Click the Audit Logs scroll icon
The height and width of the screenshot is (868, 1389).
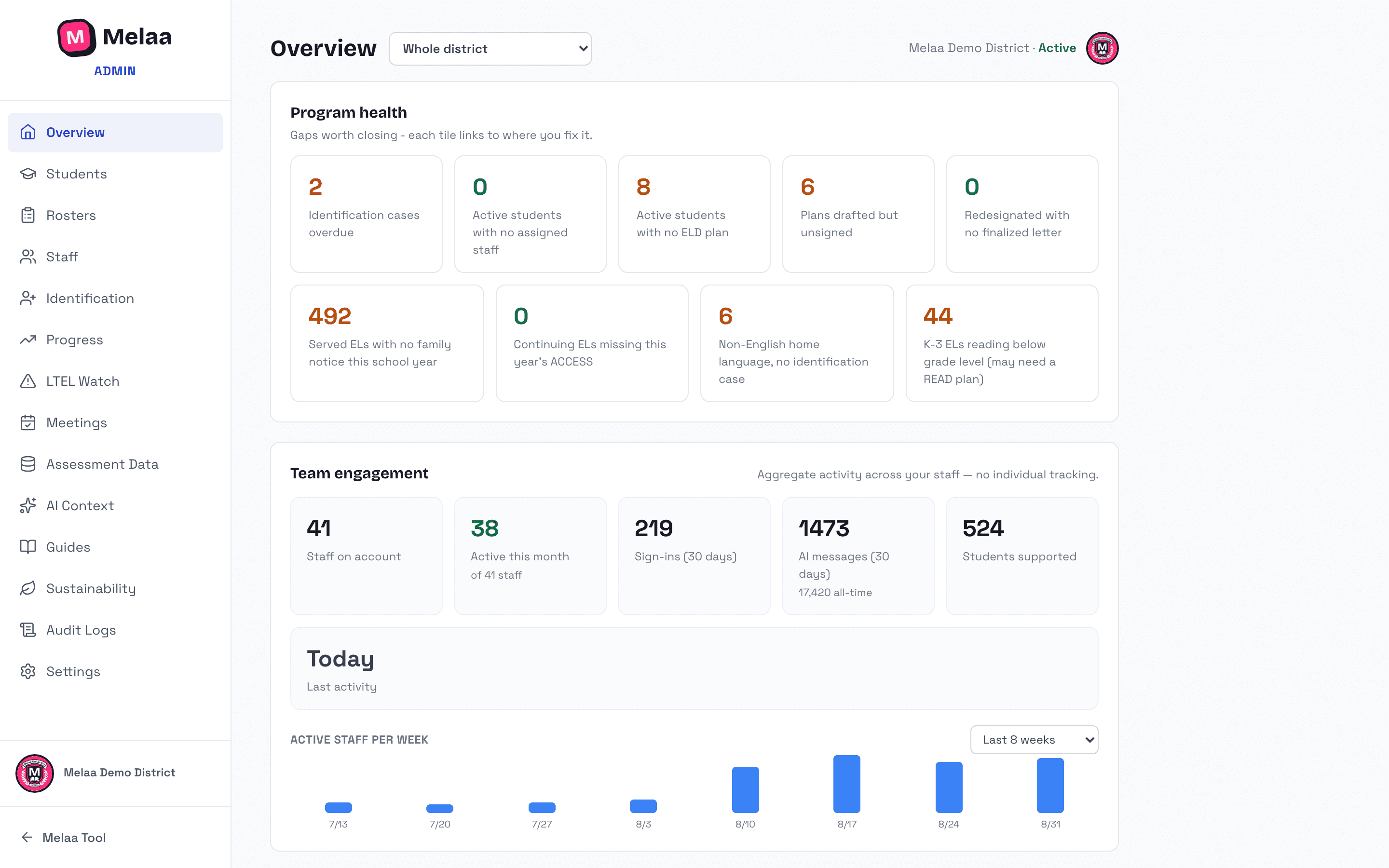(x=27, y=630)
